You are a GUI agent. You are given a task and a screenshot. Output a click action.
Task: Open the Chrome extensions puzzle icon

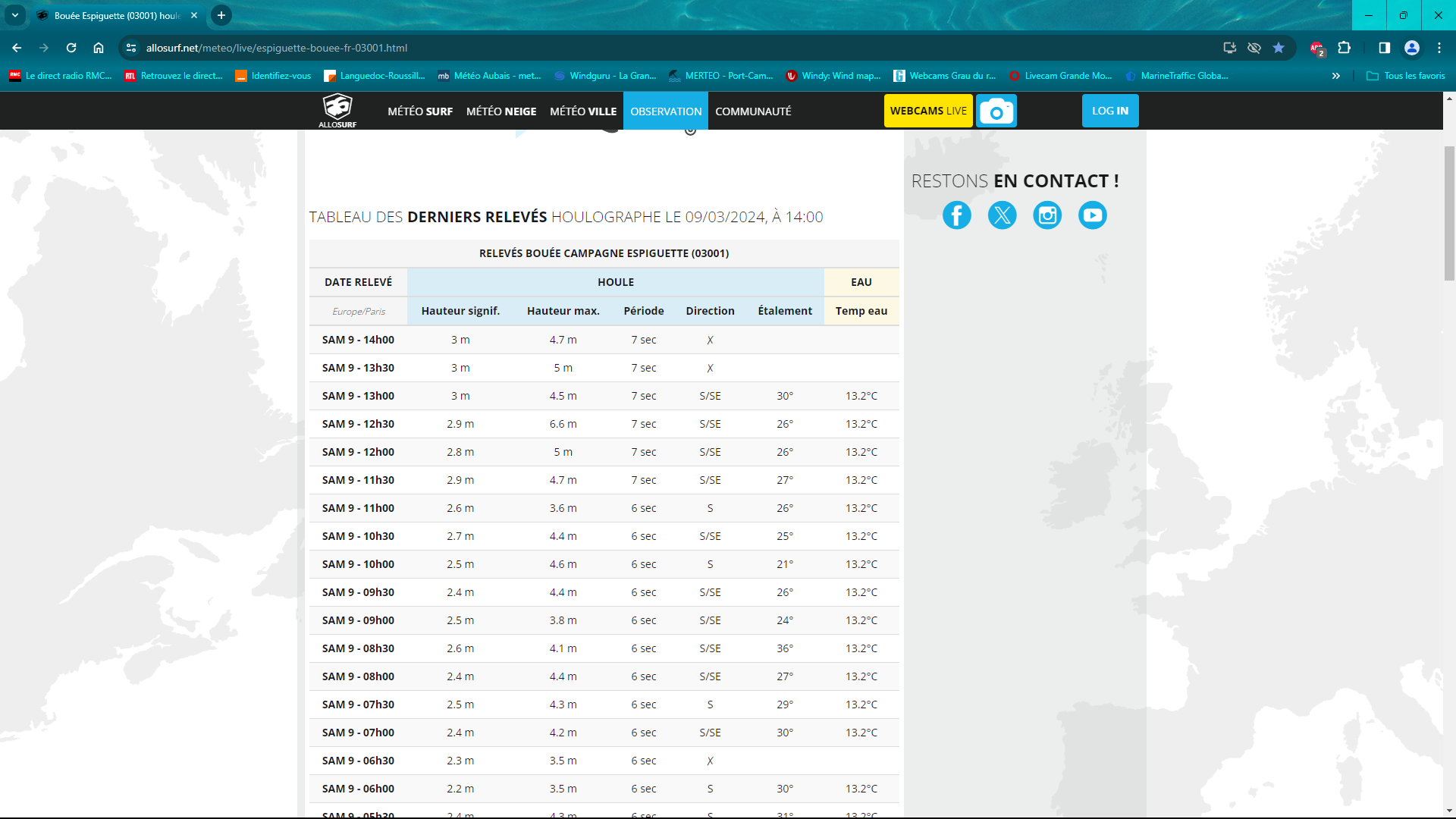coord(1344,48)
